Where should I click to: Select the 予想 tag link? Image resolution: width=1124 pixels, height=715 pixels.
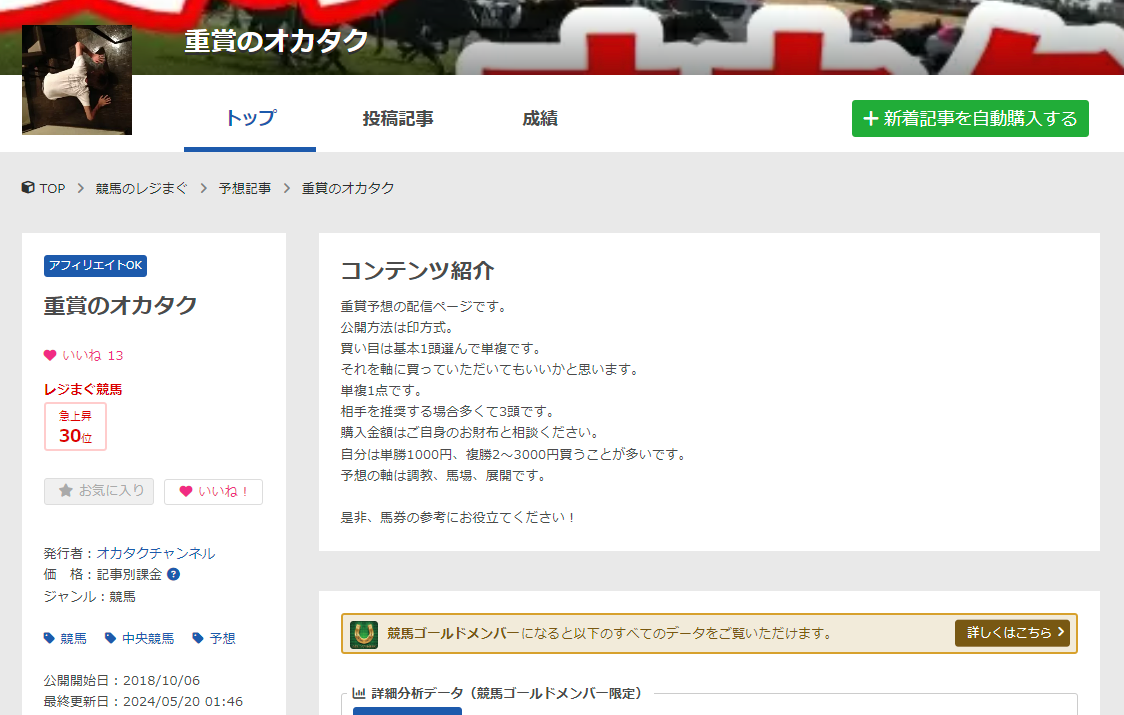pyautogui.click(x=222, y=638)
